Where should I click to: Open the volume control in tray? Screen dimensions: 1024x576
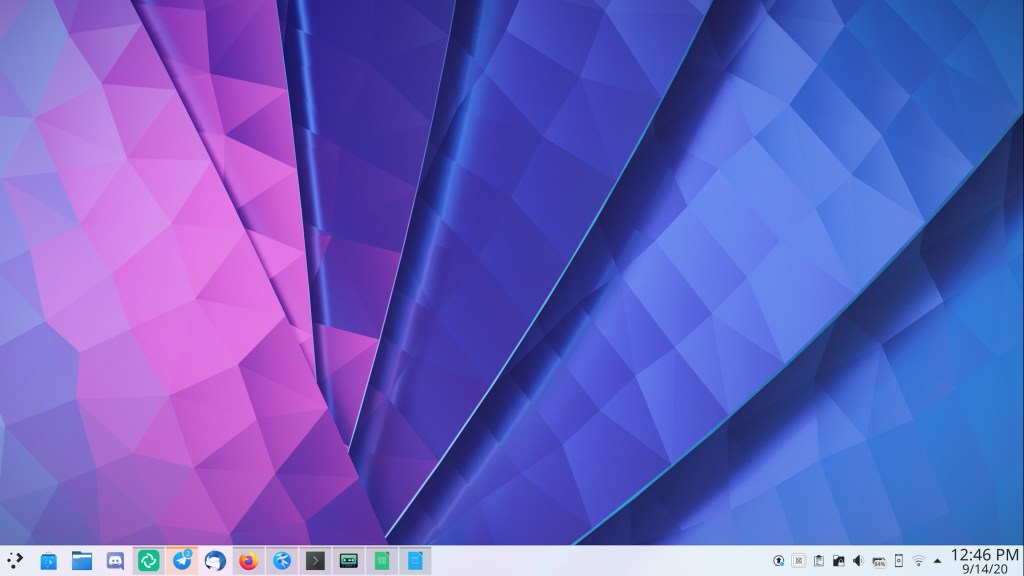pos(858,561)
